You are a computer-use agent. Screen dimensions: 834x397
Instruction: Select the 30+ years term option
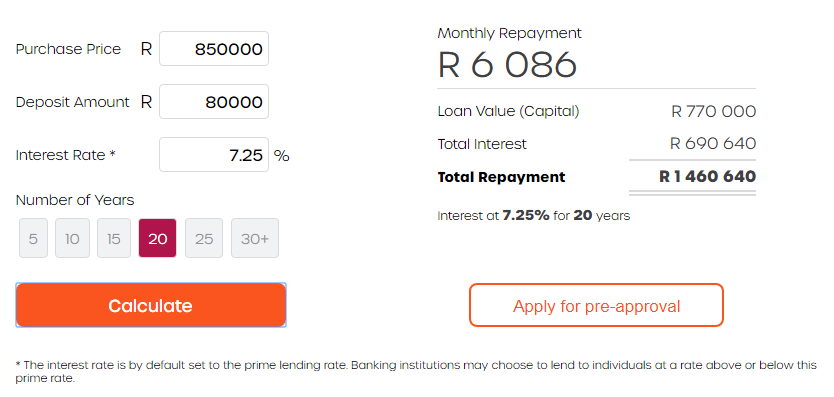(255, 238)
